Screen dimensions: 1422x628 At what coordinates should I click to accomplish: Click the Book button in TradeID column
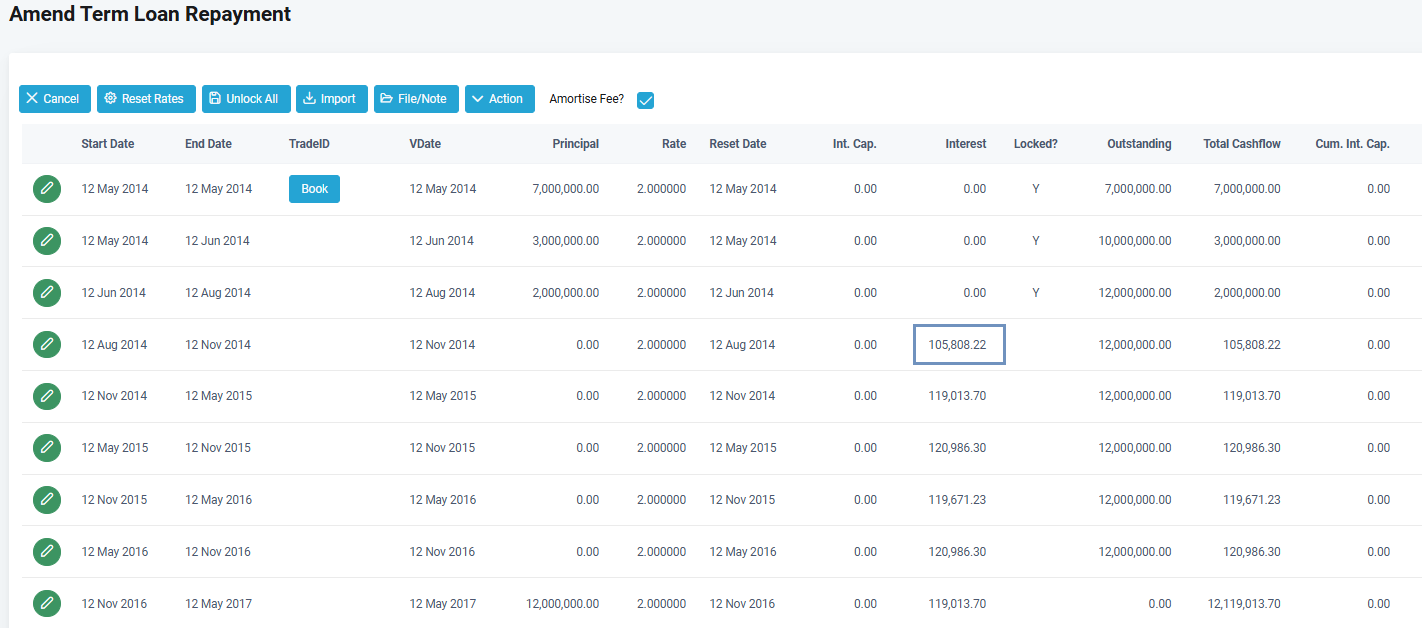(x=314, y=189)
